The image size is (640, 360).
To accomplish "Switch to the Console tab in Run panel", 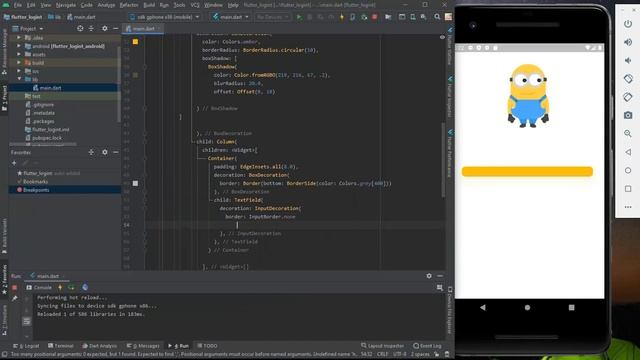I will click(x=39, y=288).
